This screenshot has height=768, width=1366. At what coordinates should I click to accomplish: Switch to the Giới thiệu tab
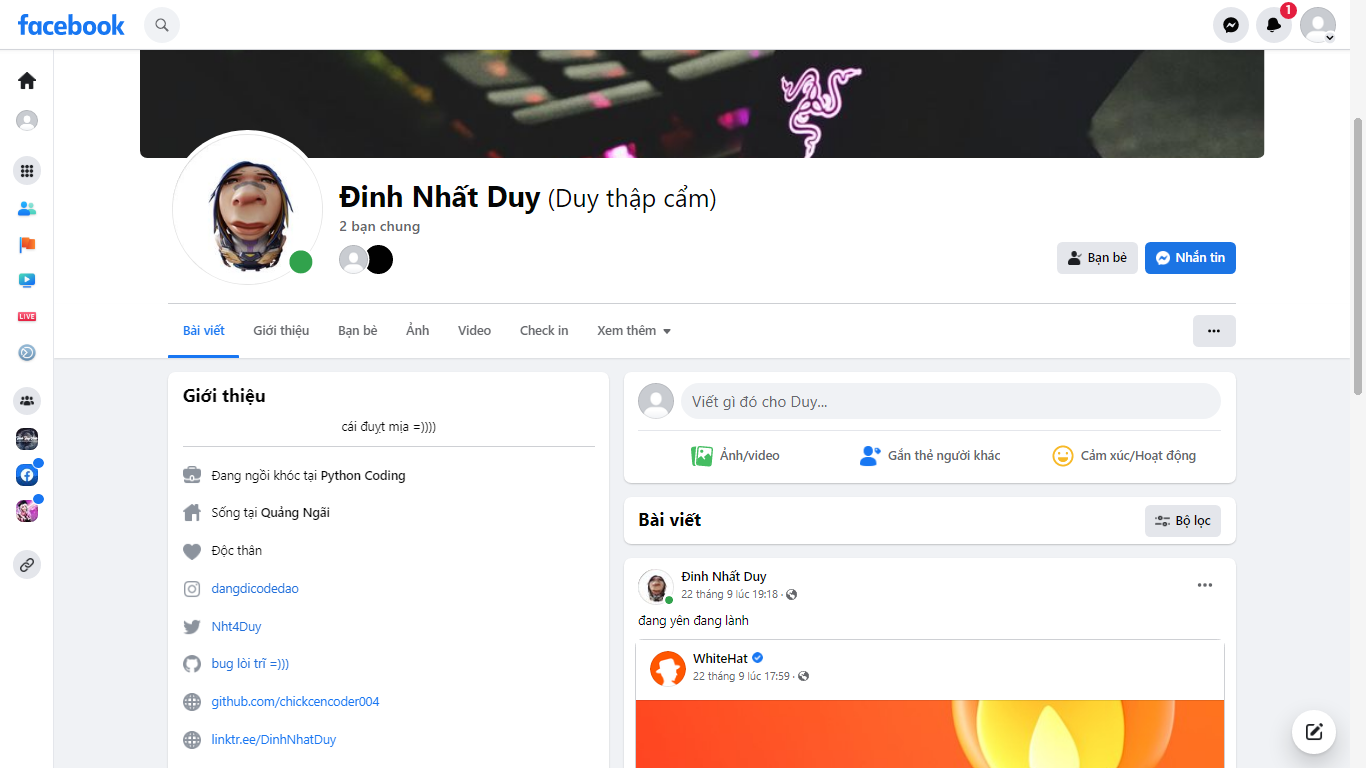pyautogui.click(x=281, y=331)
